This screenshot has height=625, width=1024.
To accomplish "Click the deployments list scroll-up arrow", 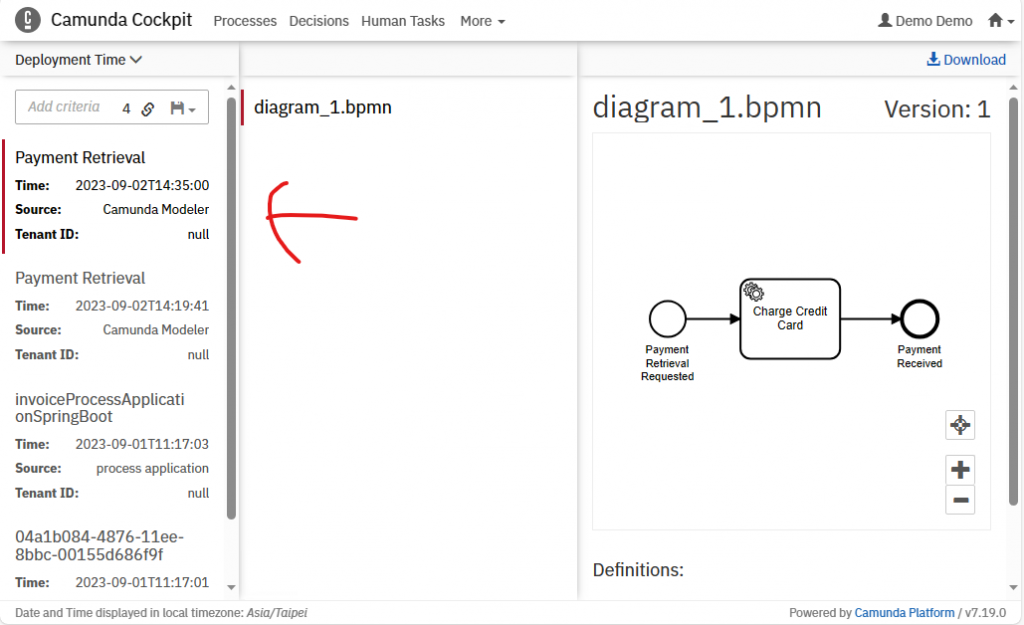I will coord(231,87).
